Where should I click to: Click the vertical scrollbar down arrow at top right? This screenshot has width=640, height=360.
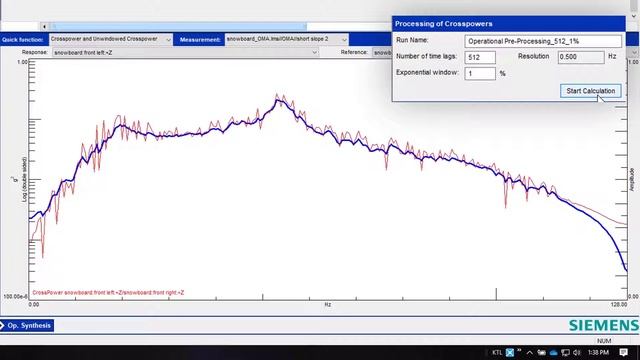click(634, 16)
